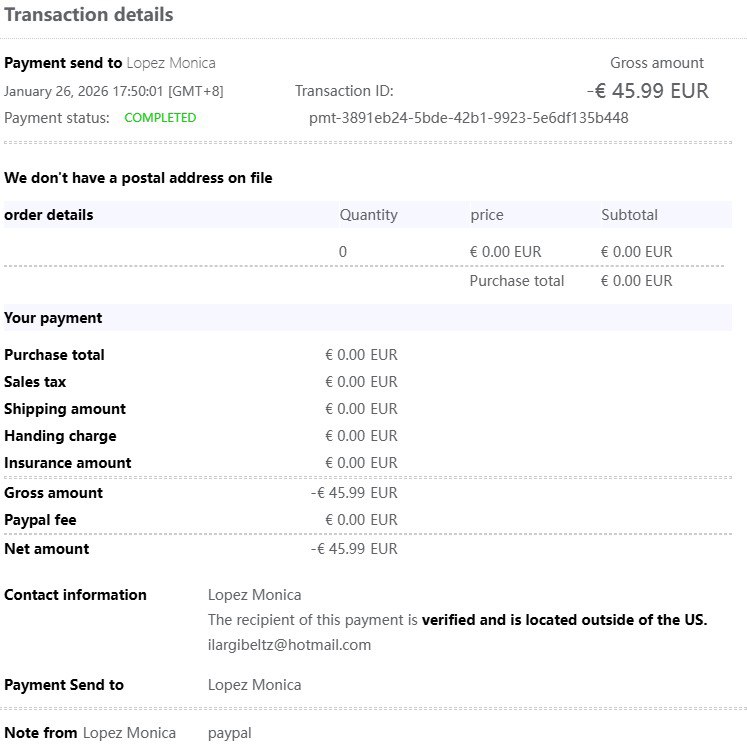Click the green COMPLETED payment status
This screenshot has width=747, height=747.
(x=160, y=118)
